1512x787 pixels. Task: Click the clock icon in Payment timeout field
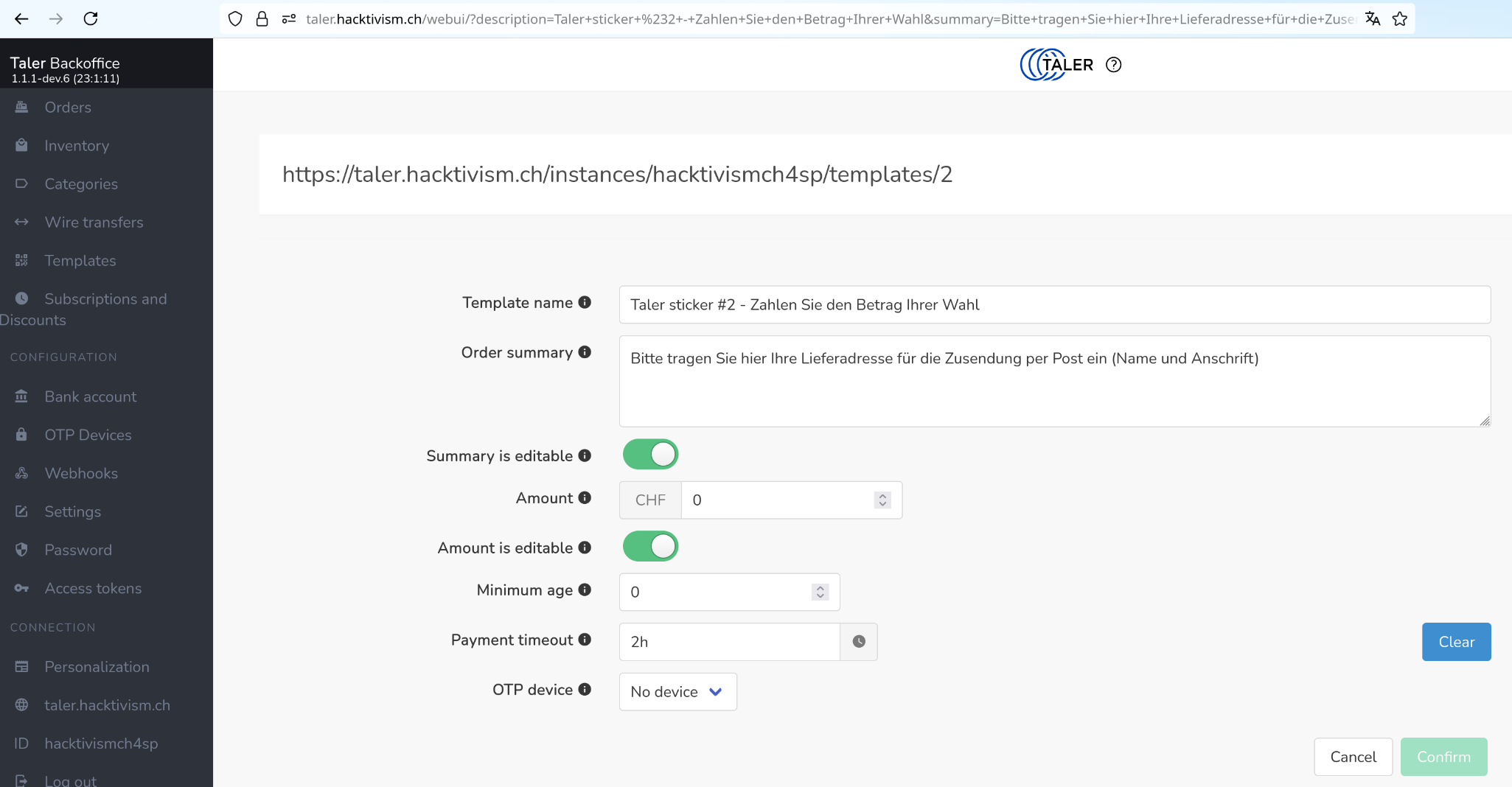tap(859, 642)
